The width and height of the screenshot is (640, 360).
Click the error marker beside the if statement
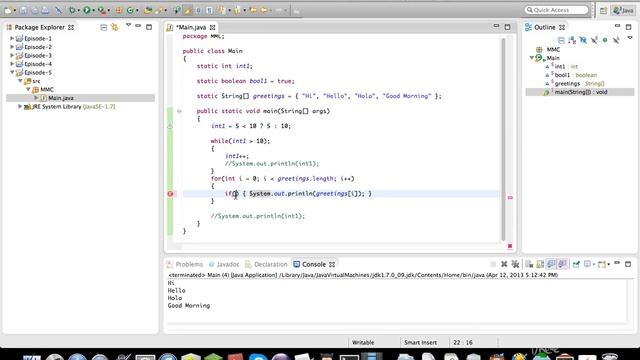170,194
